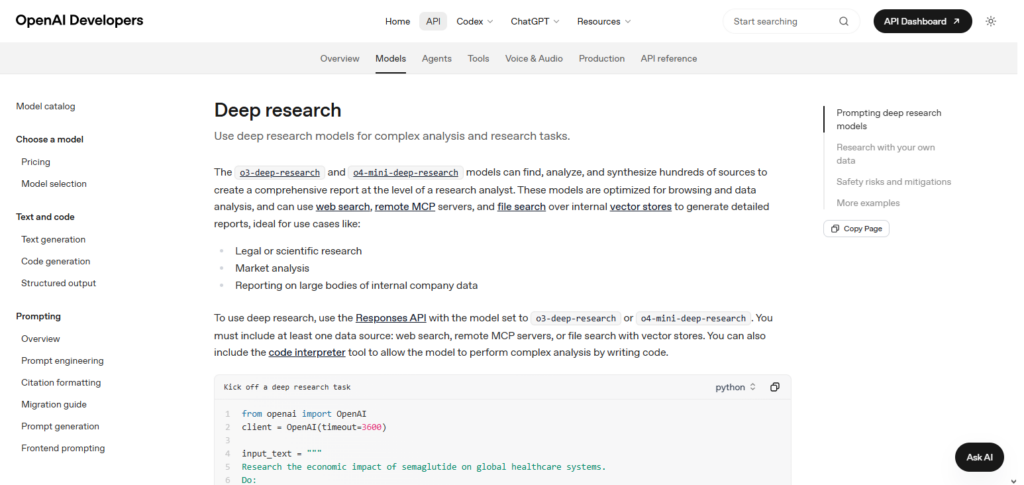Screen dimensions: 1024x485
Task: Expand the ChatGPT dropdown menu
Action: (535, 22)
